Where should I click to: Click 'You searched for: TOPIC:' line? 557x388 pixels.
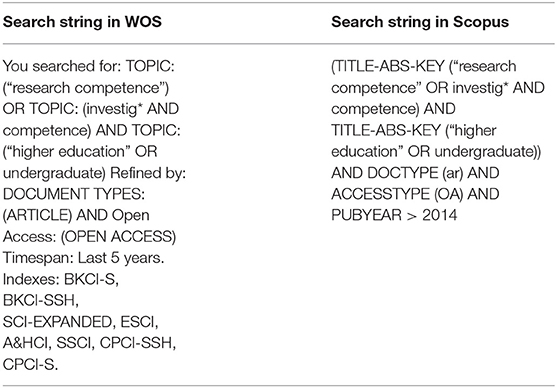pos(89,66)
